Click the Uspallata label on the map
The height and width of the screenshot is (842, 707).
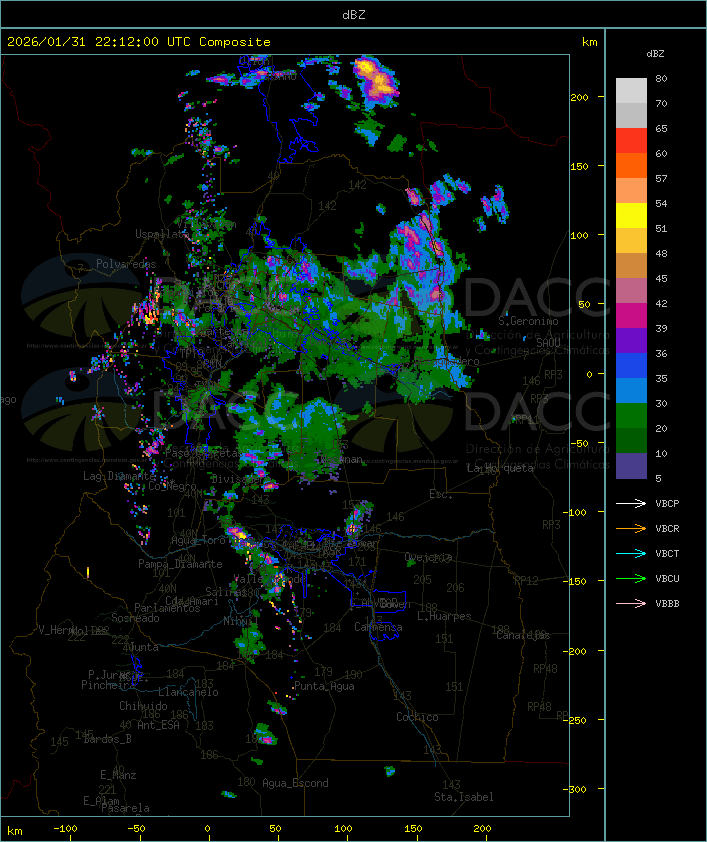[160, 234]
